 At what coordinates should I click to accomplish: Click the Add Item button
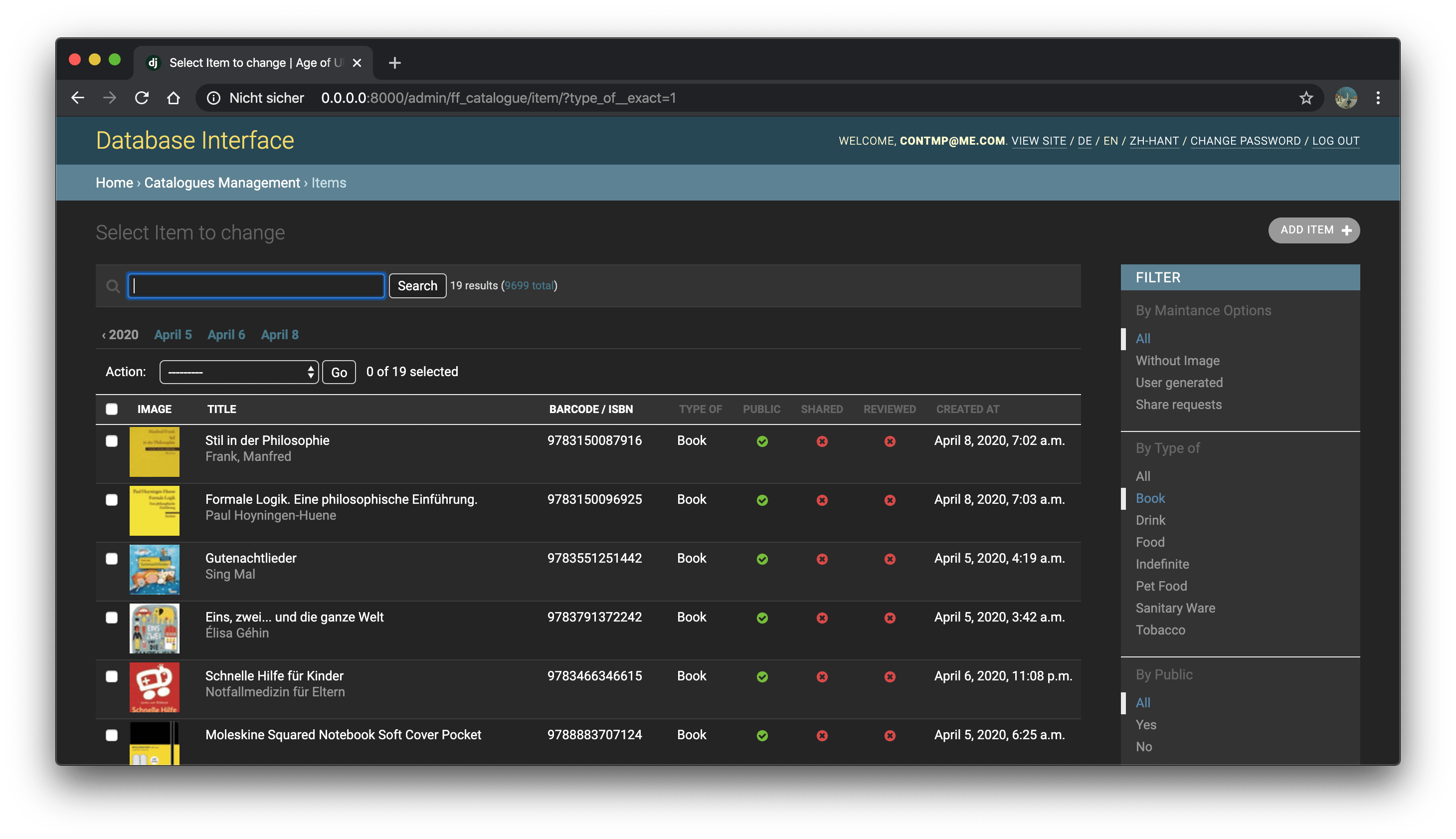tap(1314, 230)
